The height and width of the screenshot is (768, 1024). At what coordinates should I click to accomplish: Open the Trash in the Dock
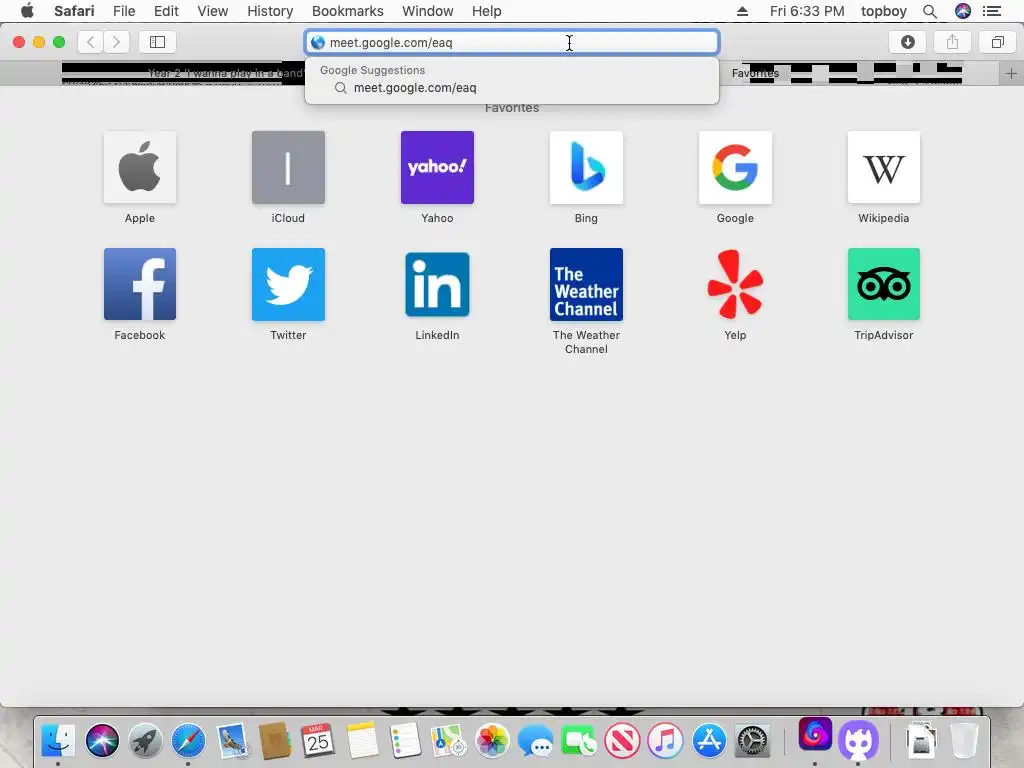[x=964, y=741]
